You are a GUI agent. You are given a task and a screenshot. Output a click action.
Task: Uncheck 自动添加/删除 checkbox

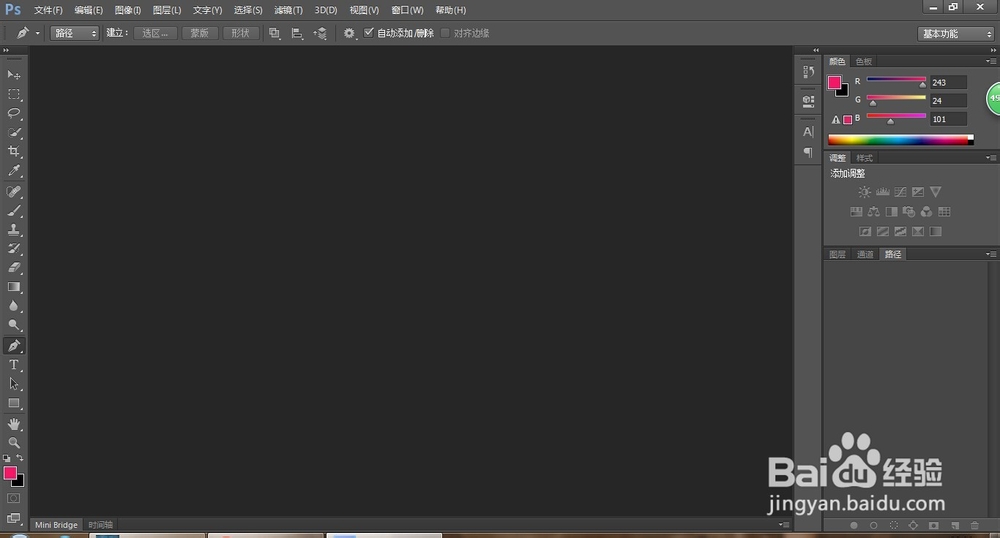point(369,33)
